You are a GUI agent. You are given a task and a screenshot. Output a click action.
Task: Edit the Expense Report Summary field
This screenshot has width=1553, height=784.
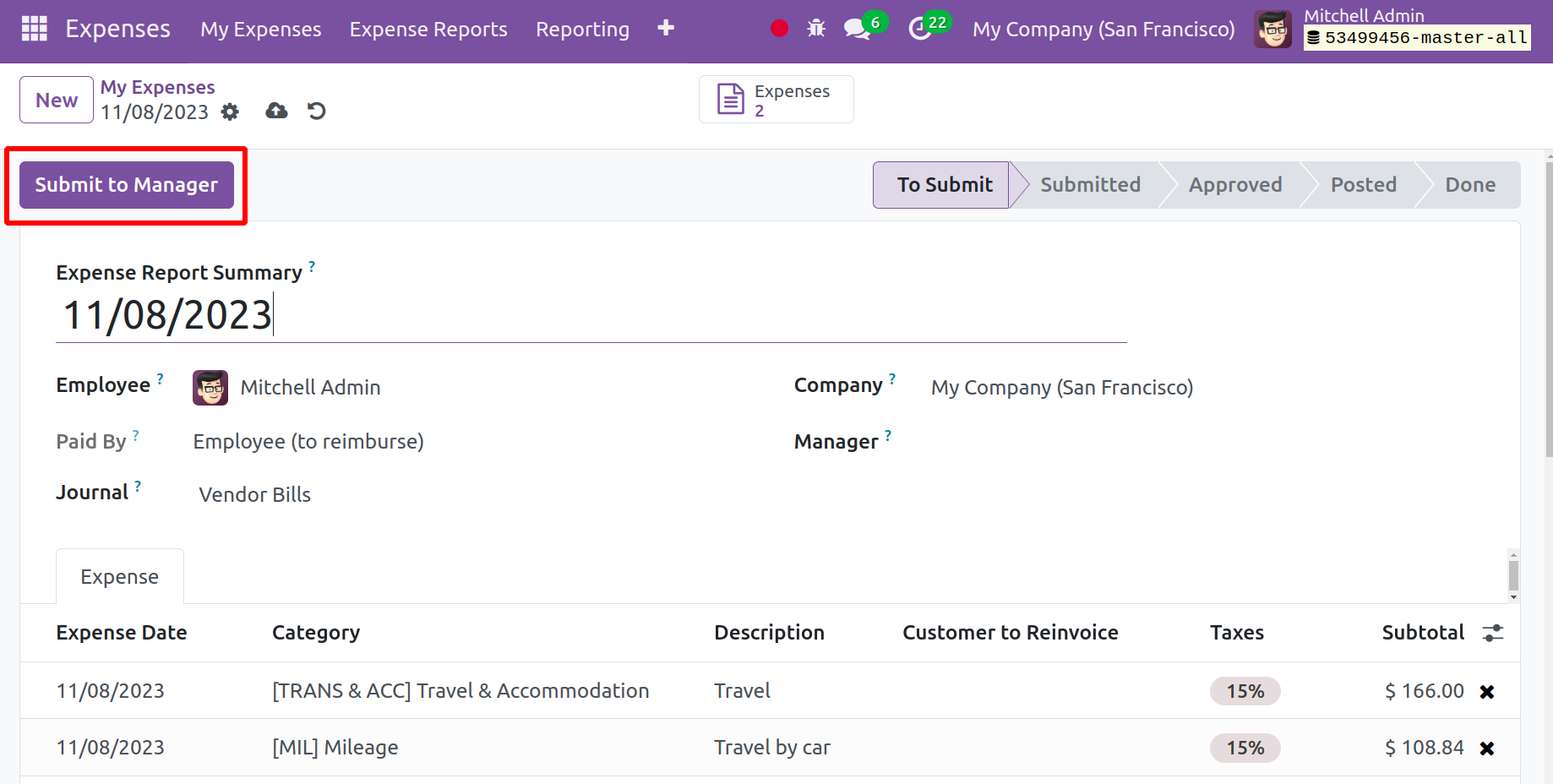coord(591,315)
